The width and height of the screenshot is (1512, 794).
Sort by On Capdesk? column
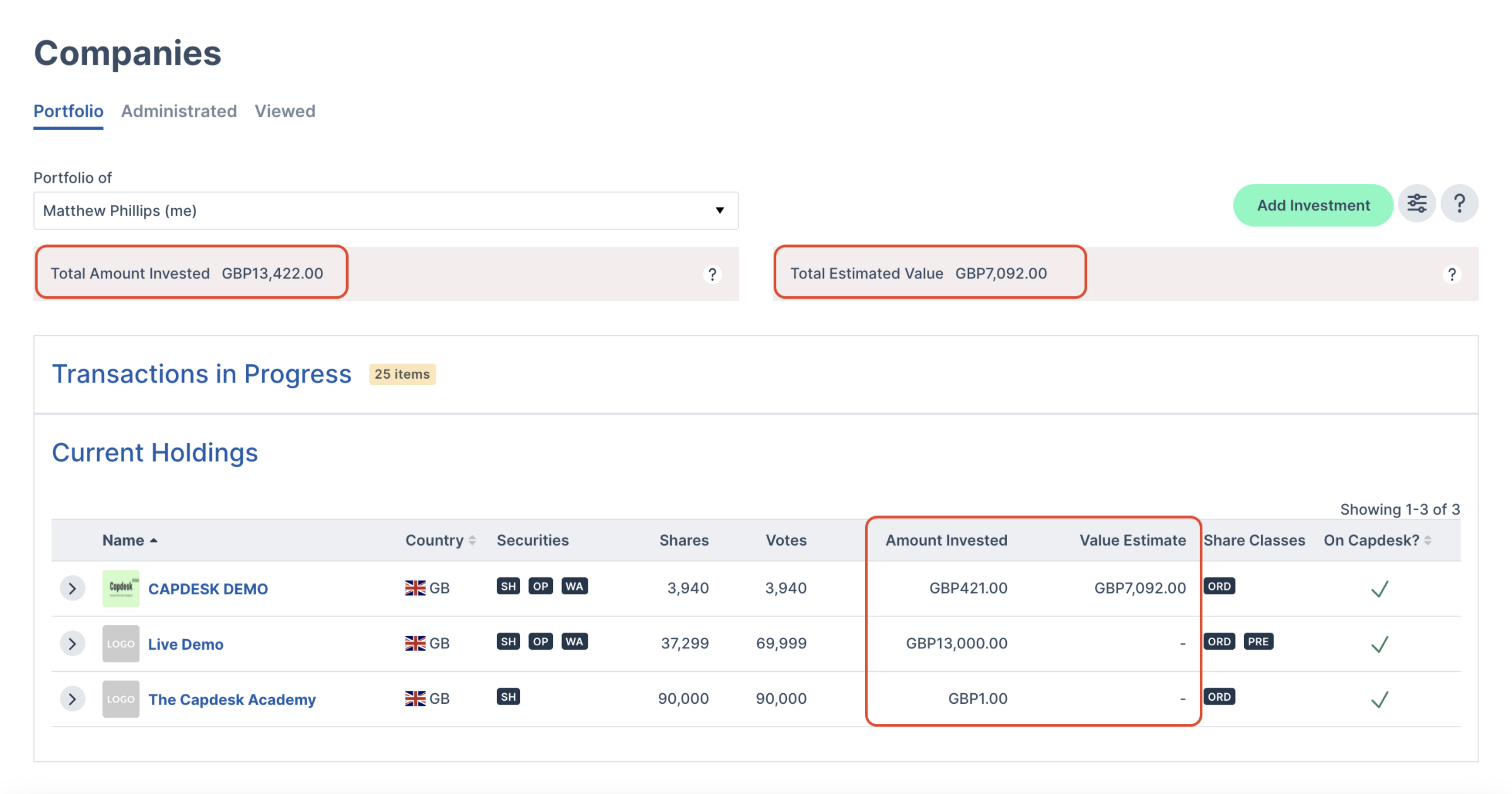(1378, 540)
